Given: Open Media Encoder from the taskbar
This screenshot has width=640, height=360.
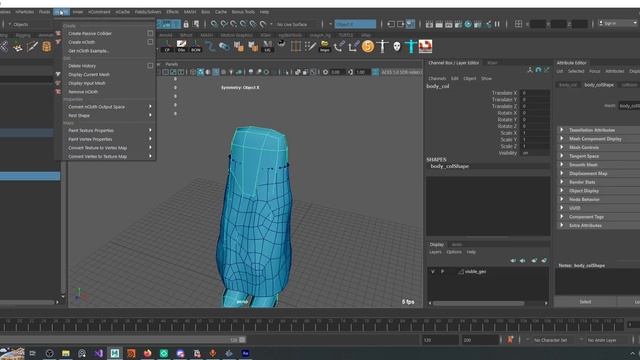Looking at the screenshot, I should (245, 353).
